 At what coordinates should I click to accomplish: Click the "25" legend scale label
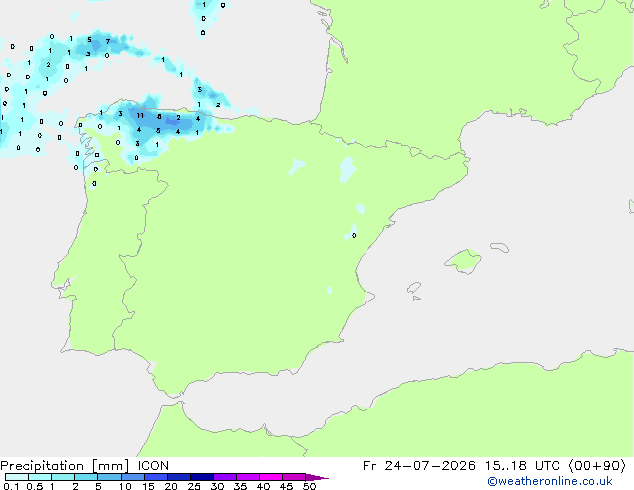point(194,486)
